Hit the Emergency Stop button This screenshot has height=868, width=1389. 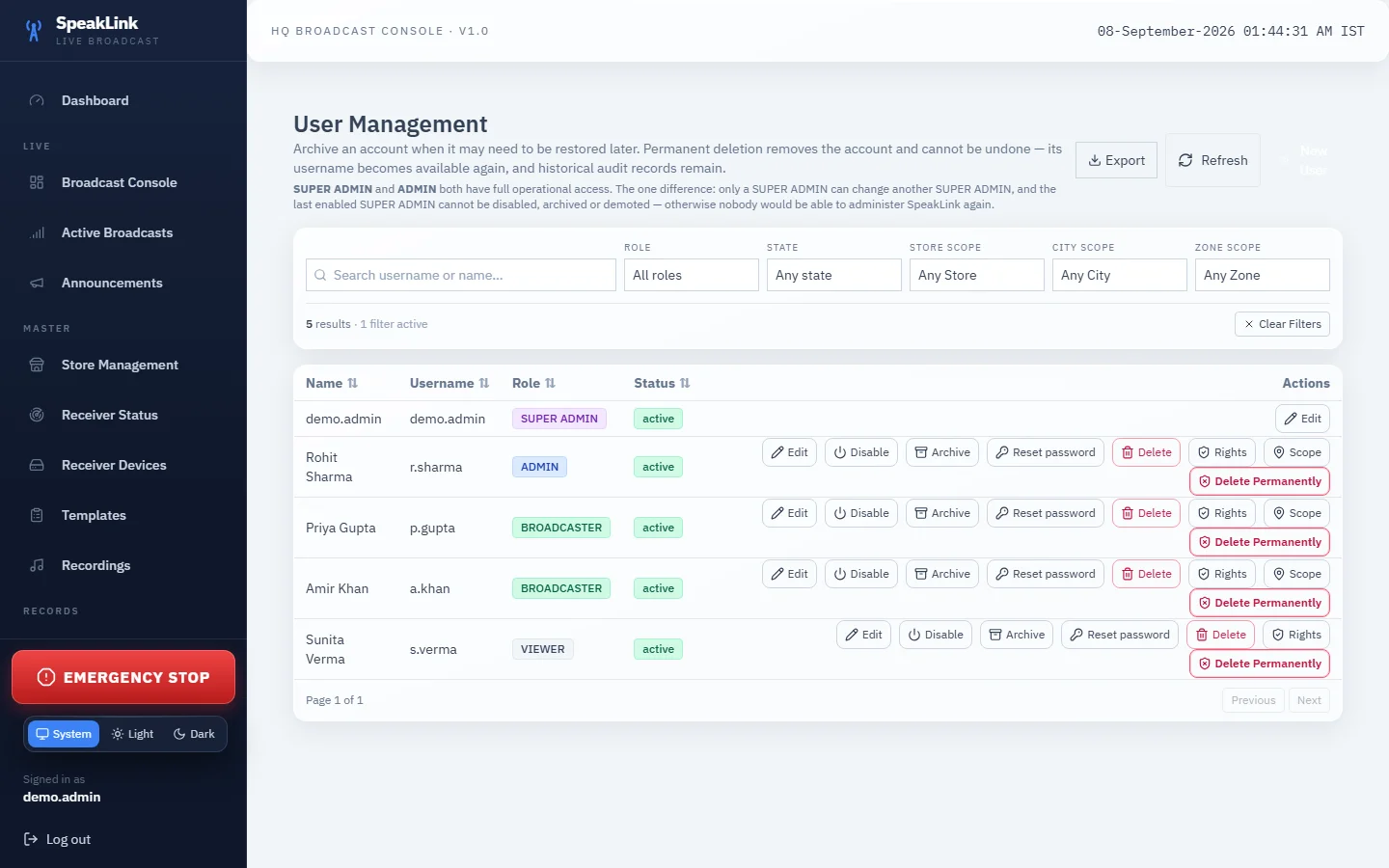click(123, 677)
